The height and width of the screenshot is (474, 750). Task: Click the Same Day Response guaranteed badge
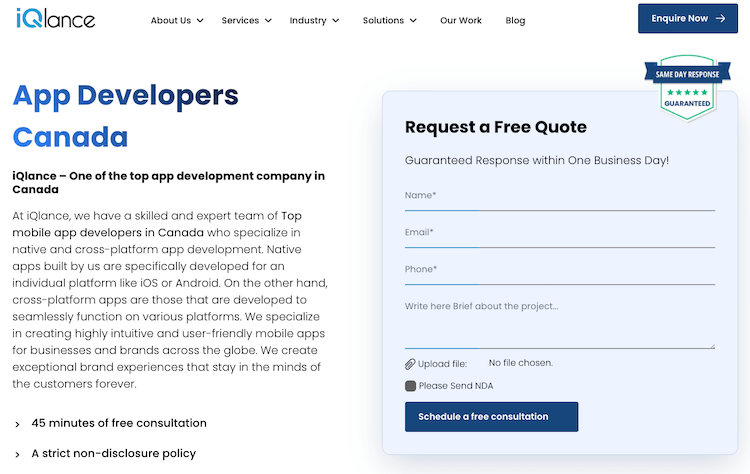pos(686,87)
